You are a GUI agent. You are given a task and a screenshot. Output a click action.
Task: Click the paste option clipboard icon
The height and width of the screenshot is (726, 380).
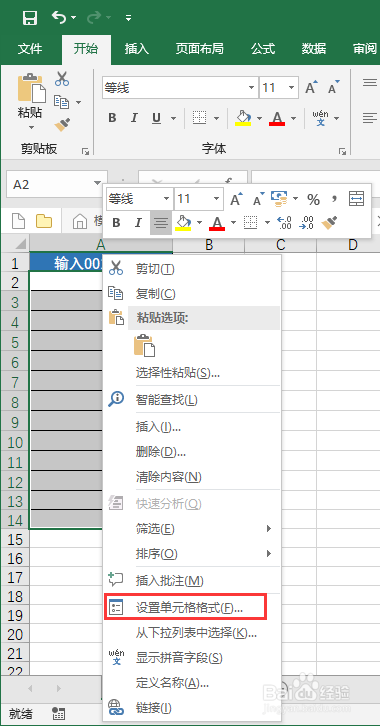point(143,345)
